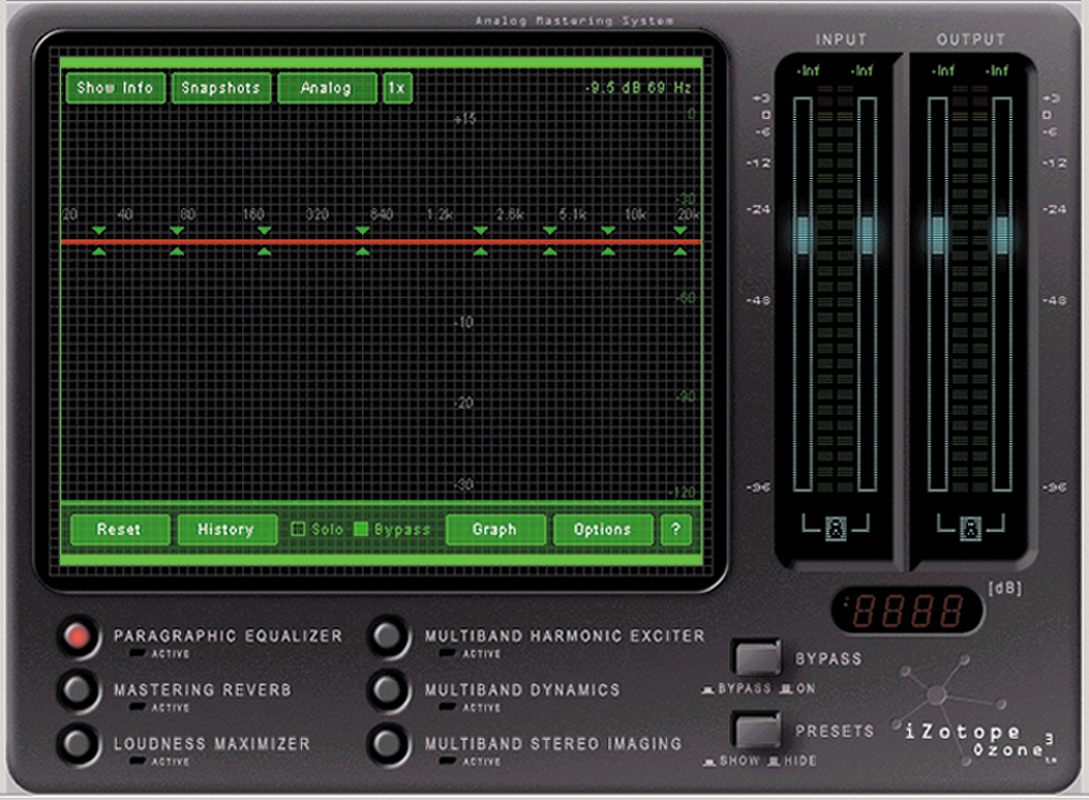The width and height of the screenshot is (1089, 800).
Task: Select the third EQ band node from the left
Action: [264, 241]
